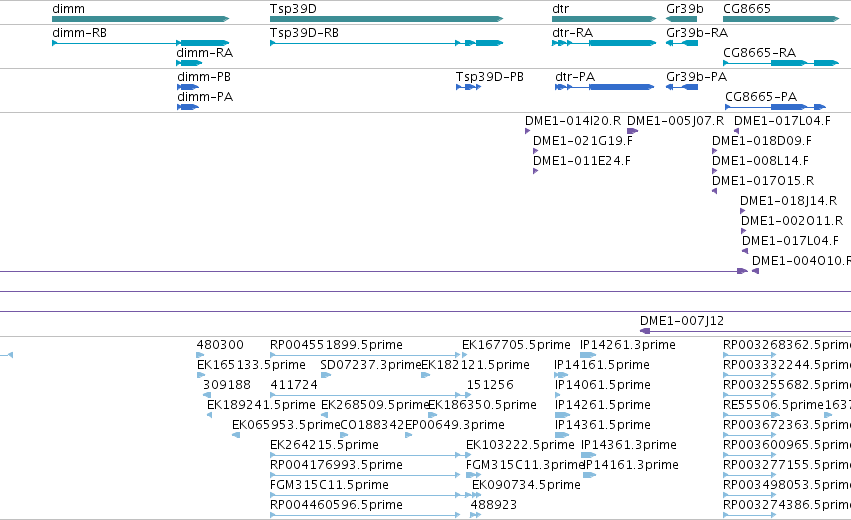Click the EK167705.5prime EST label
This screenshot has width=851, height=520.
point(516,345)
